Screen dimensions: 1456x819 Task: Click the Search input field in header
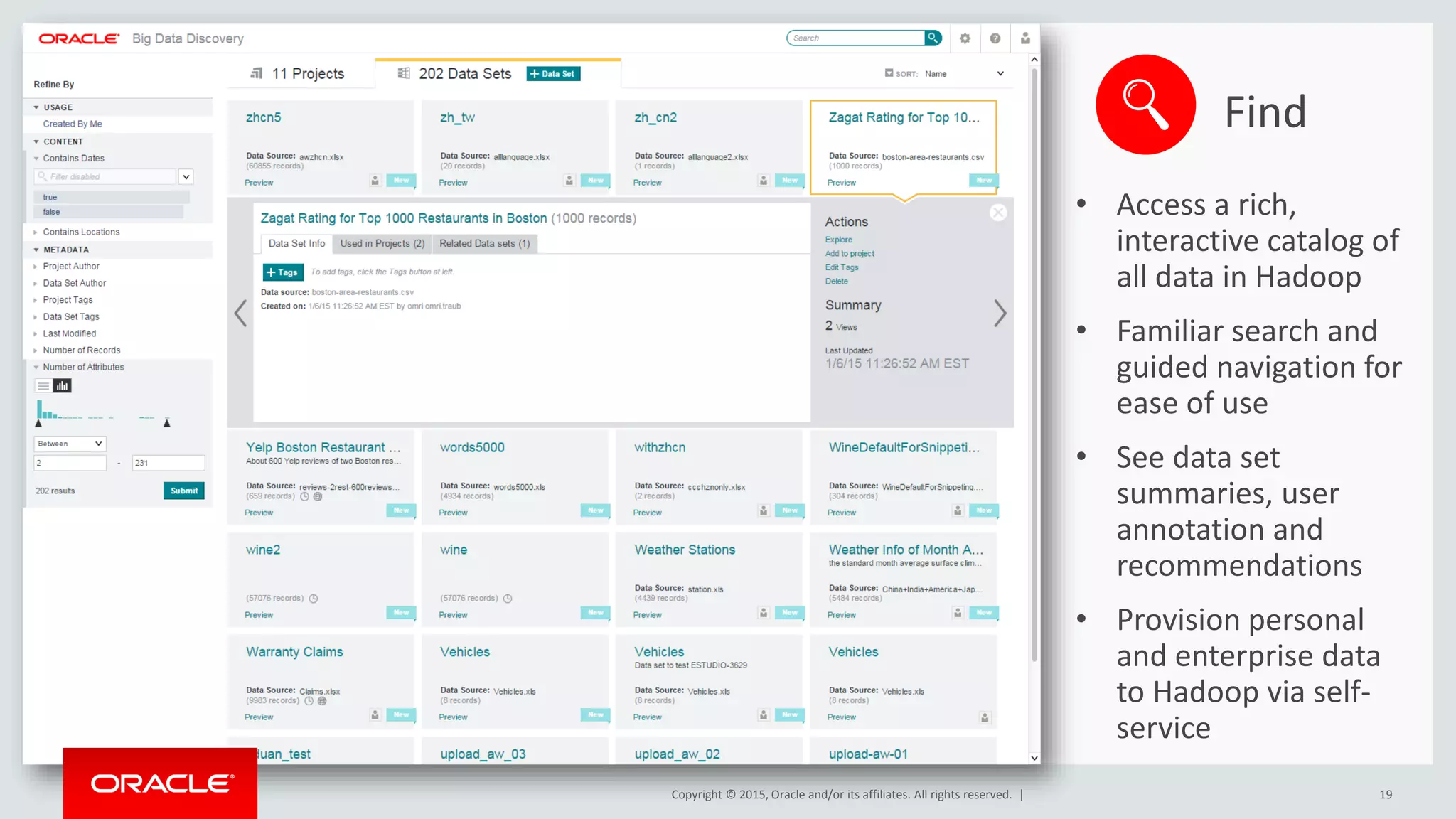coord(856,38)
